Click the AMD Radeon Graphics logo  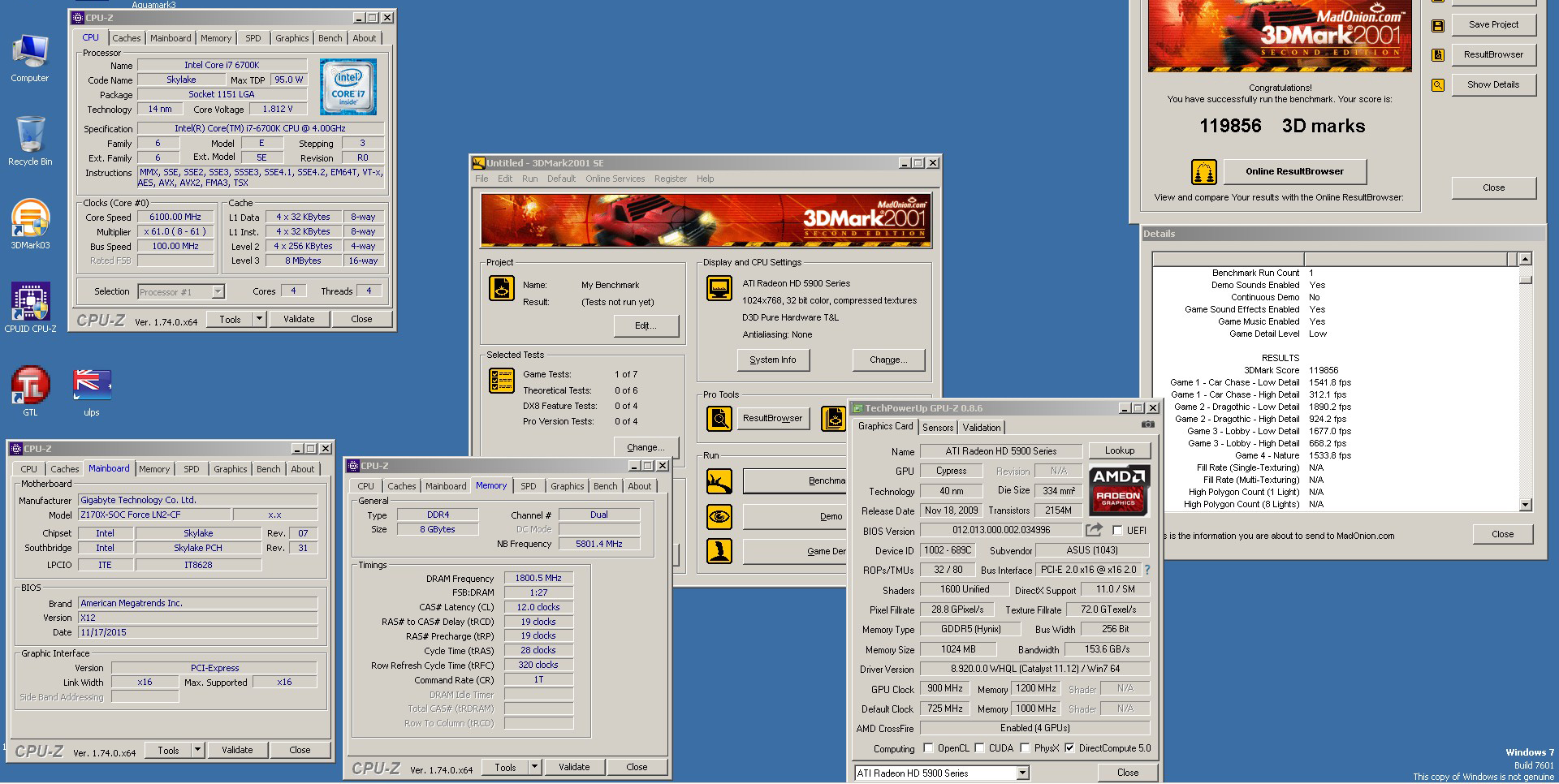pyautogui.click(x=1120, y=490)
